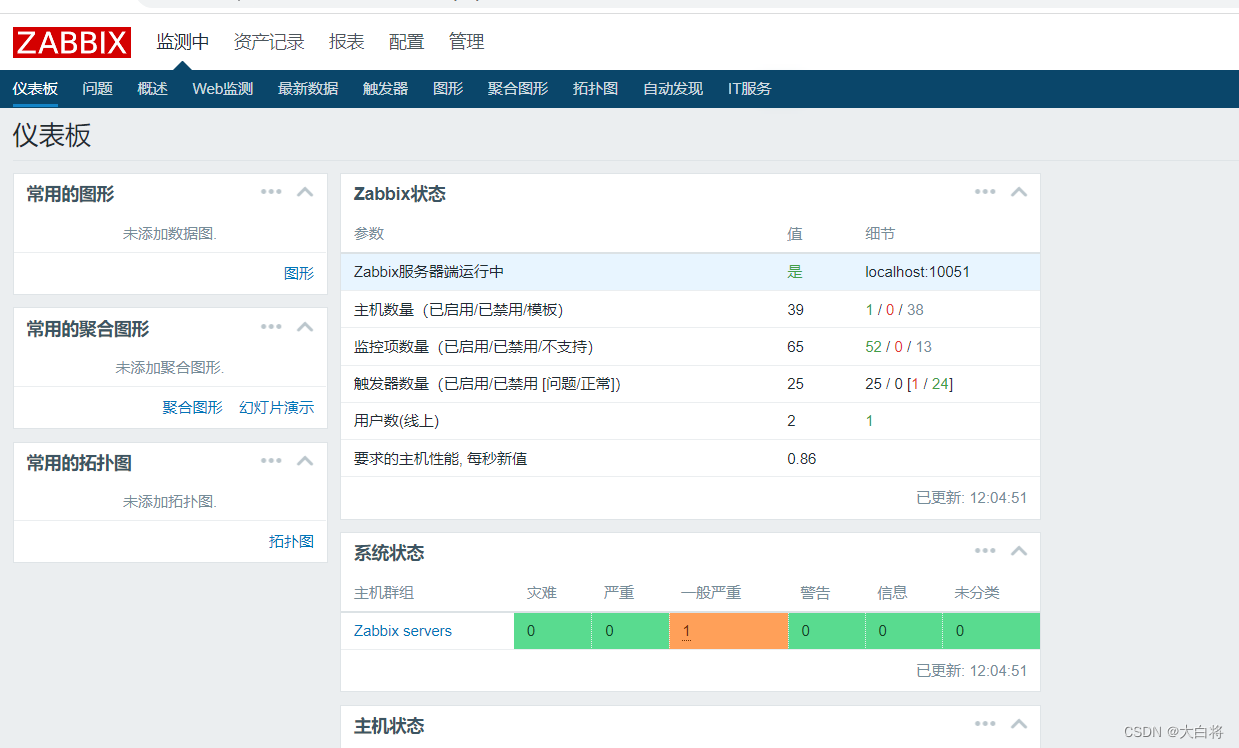Open the 监测中 main menu
1239x748 pixels.
183,42
